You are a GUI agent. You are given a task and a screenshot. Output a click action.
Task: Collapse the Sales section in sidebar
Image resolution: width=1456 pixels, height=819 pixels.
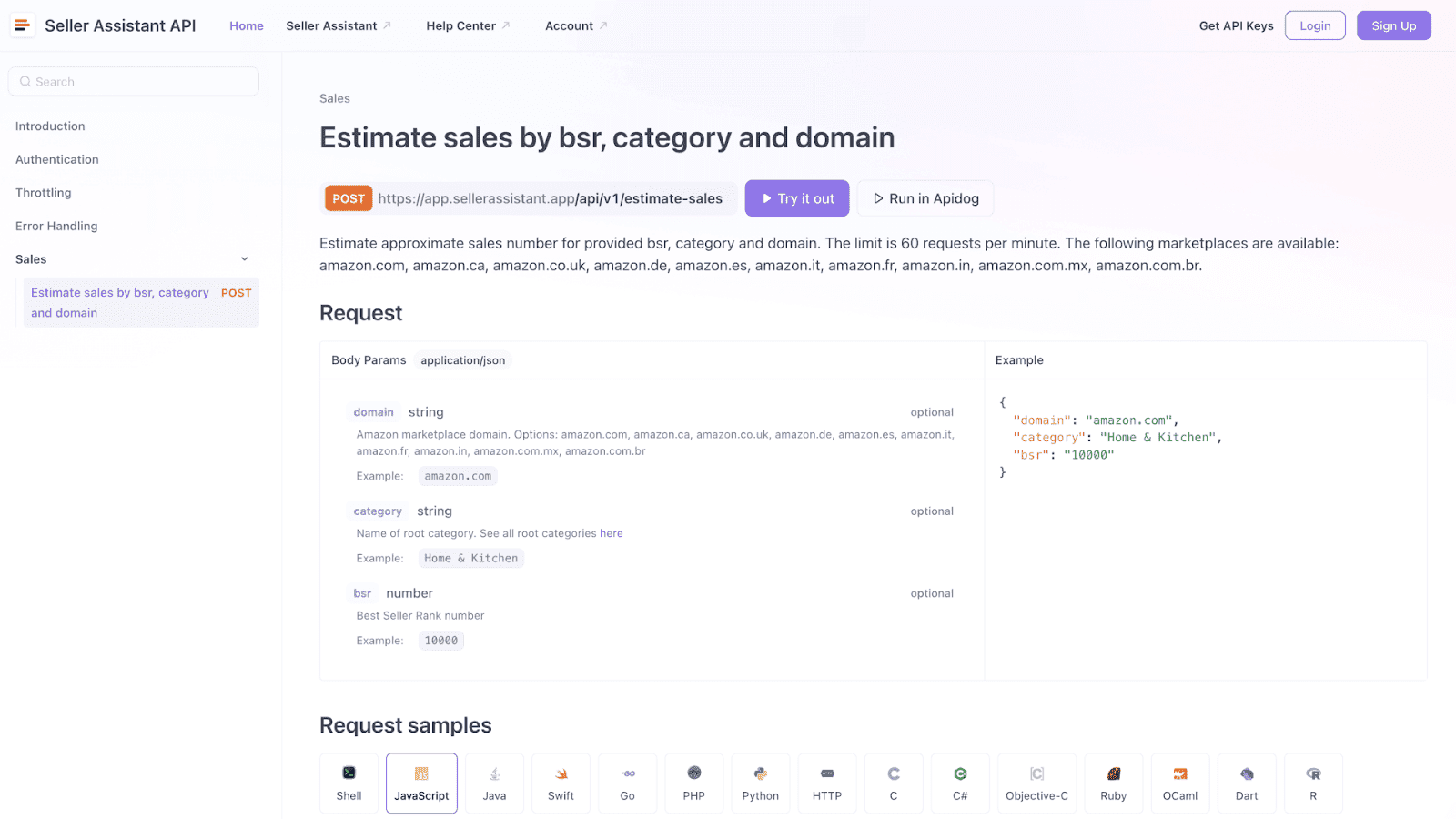[244, 258]
